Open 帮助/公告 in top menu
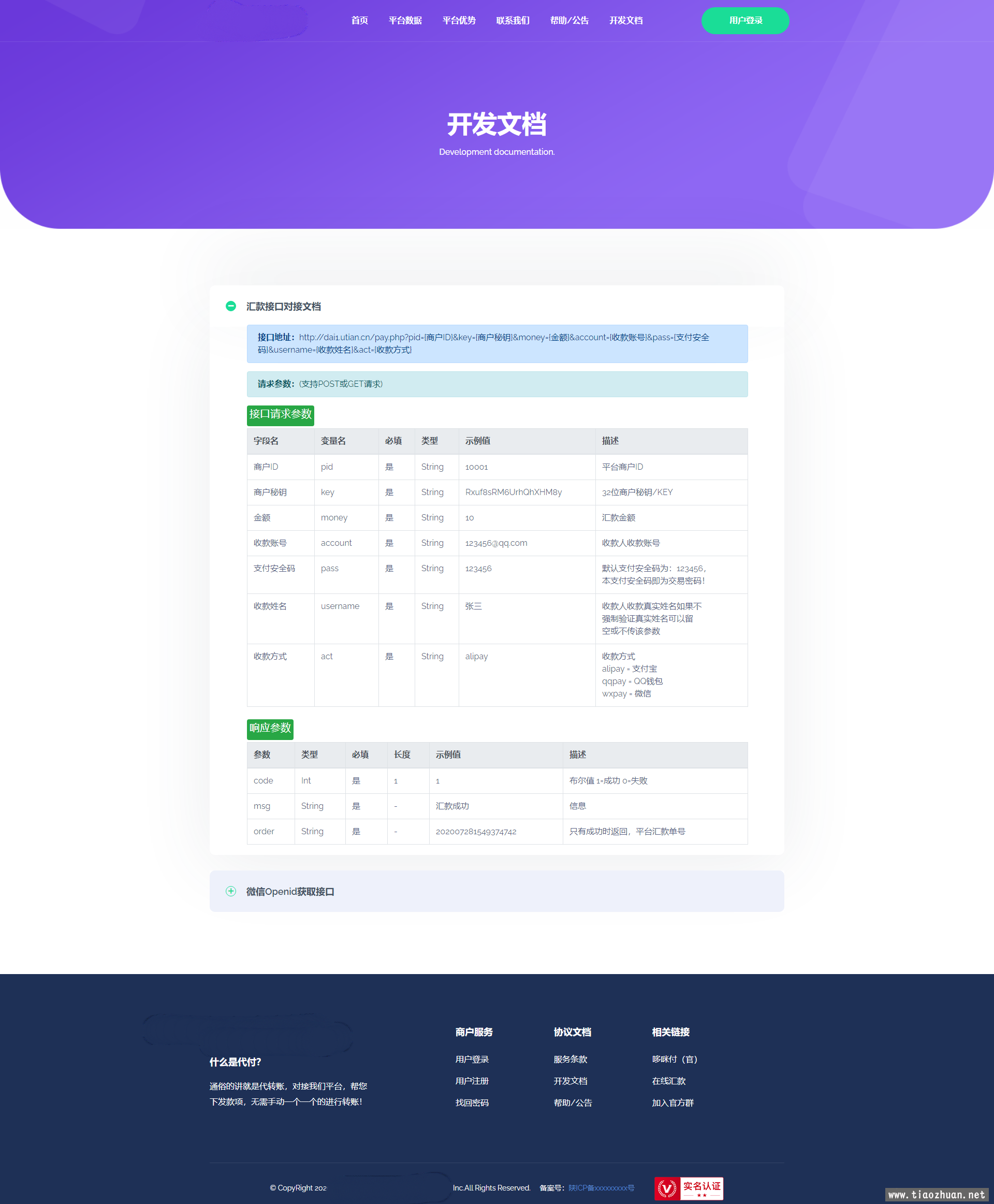 [x=569, y=21]
